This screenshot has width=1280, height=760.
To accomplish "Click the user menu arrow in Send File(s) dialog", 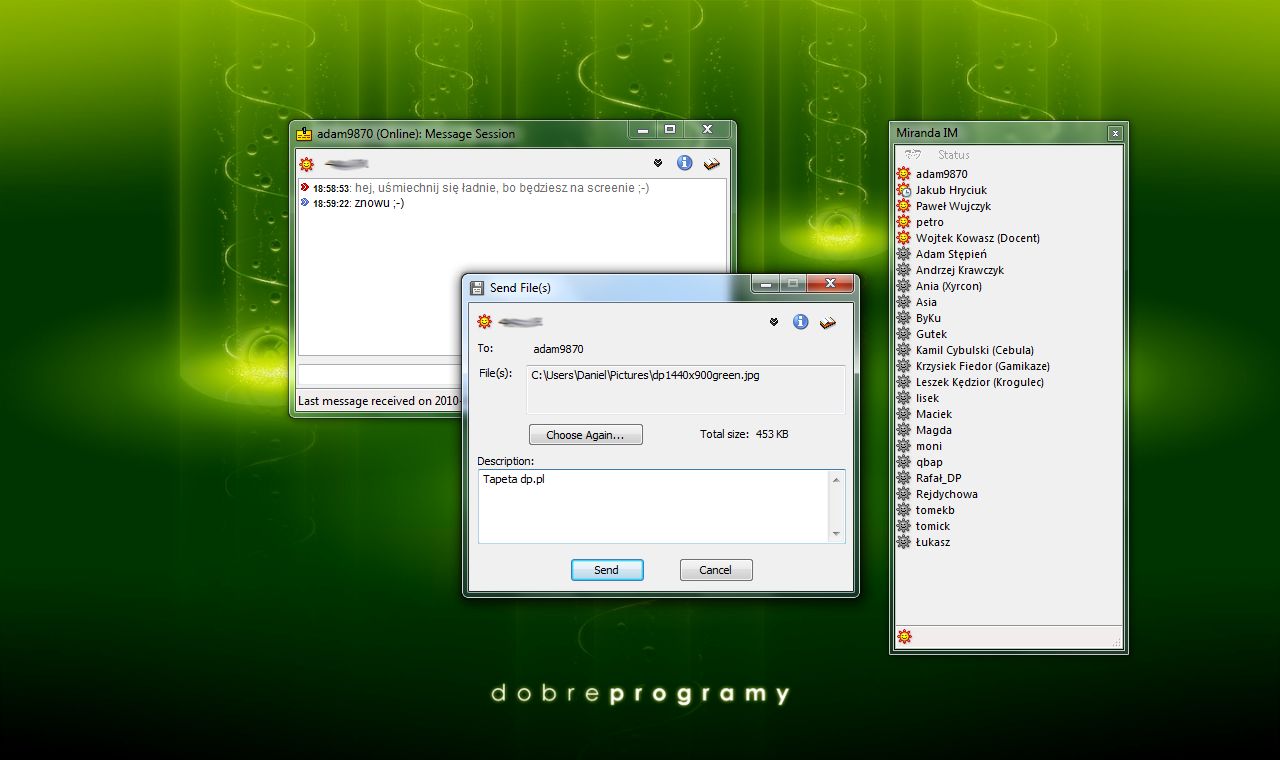I will [x=774, y=322].
